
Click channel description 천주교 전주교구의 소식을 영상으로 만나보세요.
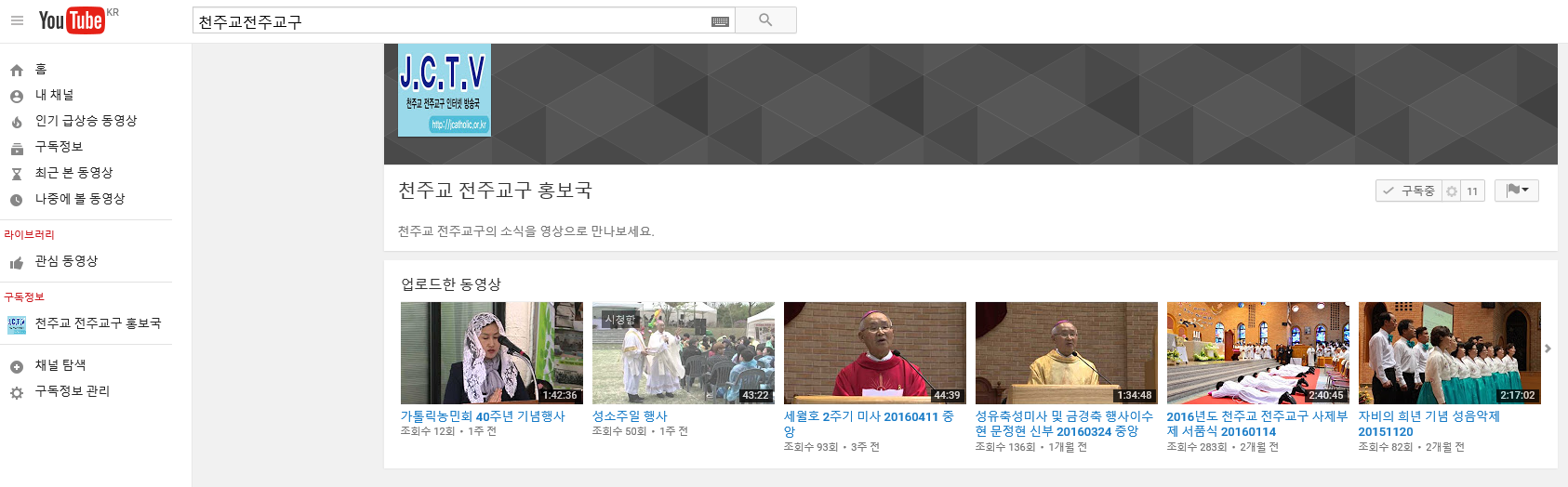click(526, 231)
